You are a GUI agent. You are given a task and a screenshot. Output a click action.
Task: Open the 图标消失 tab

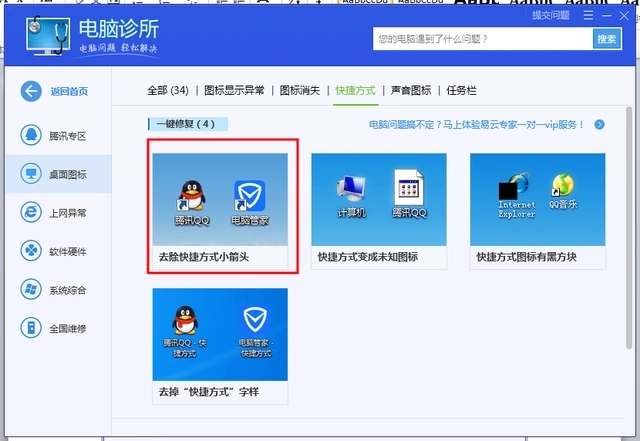300,90
